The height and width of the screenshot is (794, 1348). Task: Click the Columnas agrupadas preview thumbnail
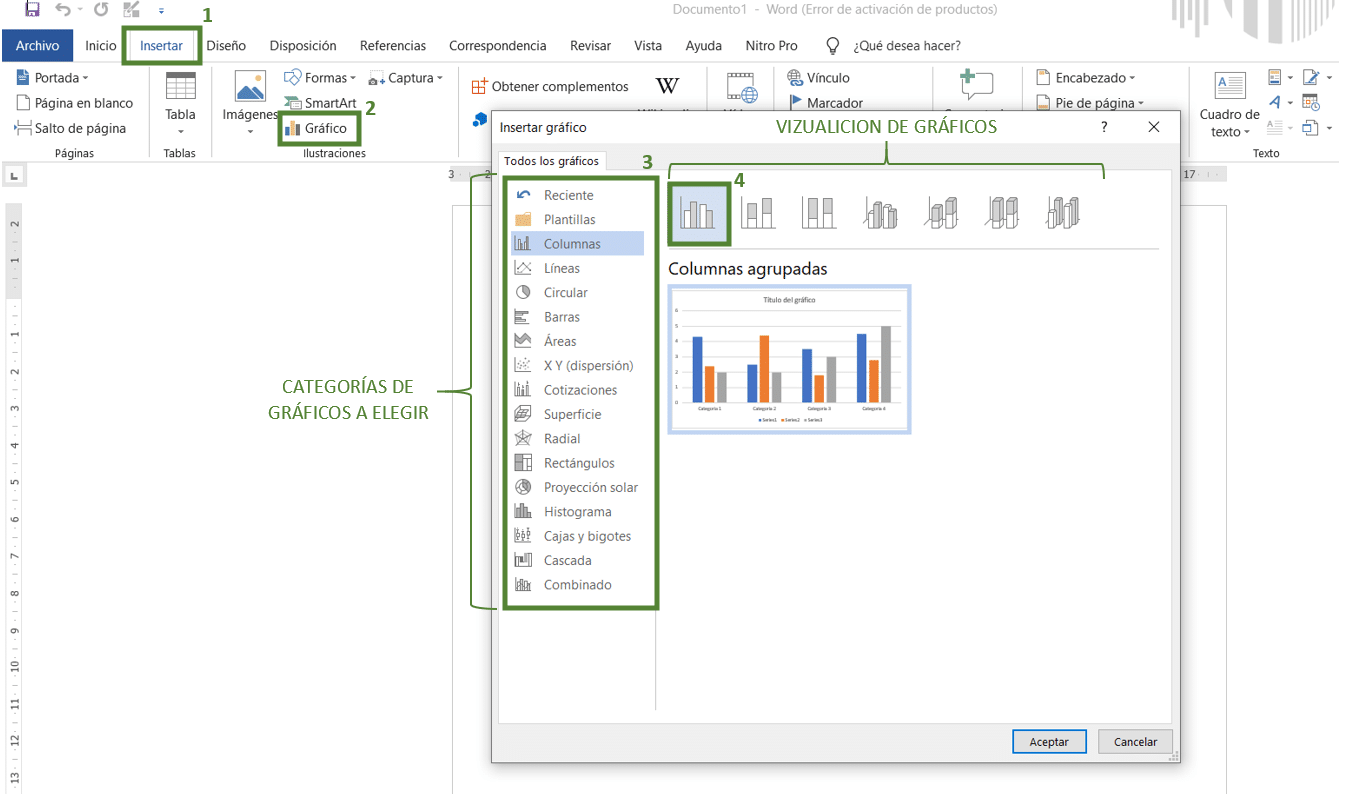[x=789, y=359]
